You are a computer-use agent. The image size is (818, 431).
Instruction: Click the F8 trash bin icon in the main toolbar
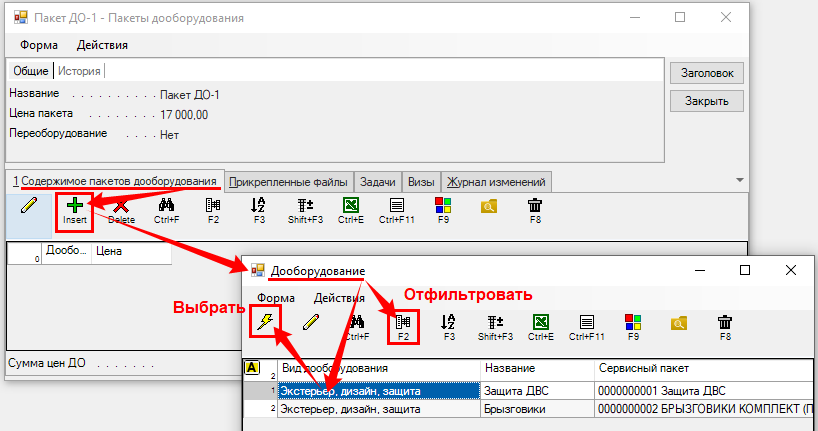pos(535,205)
